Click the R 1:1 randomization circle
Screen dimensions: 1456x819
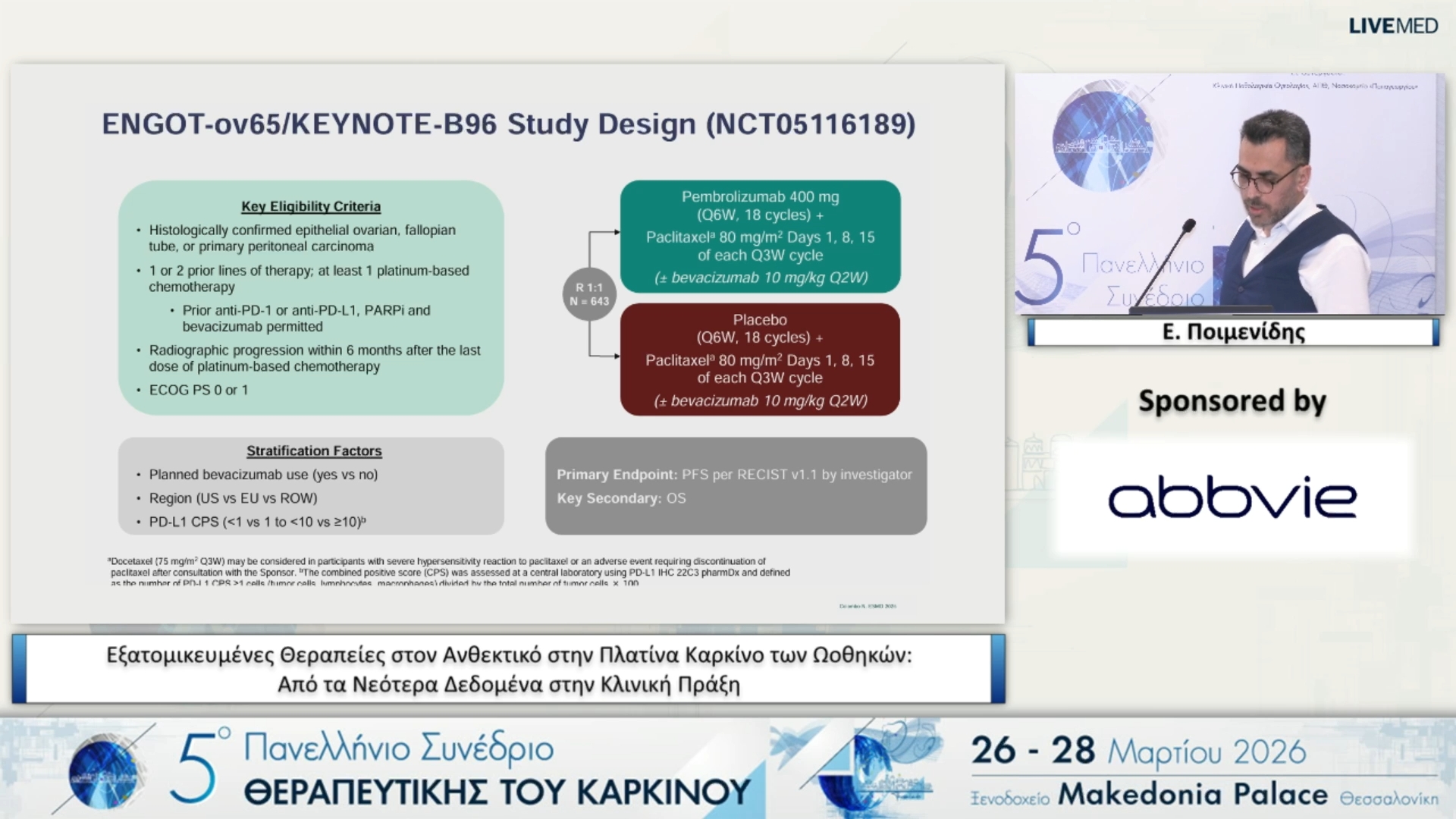(589, 294)
